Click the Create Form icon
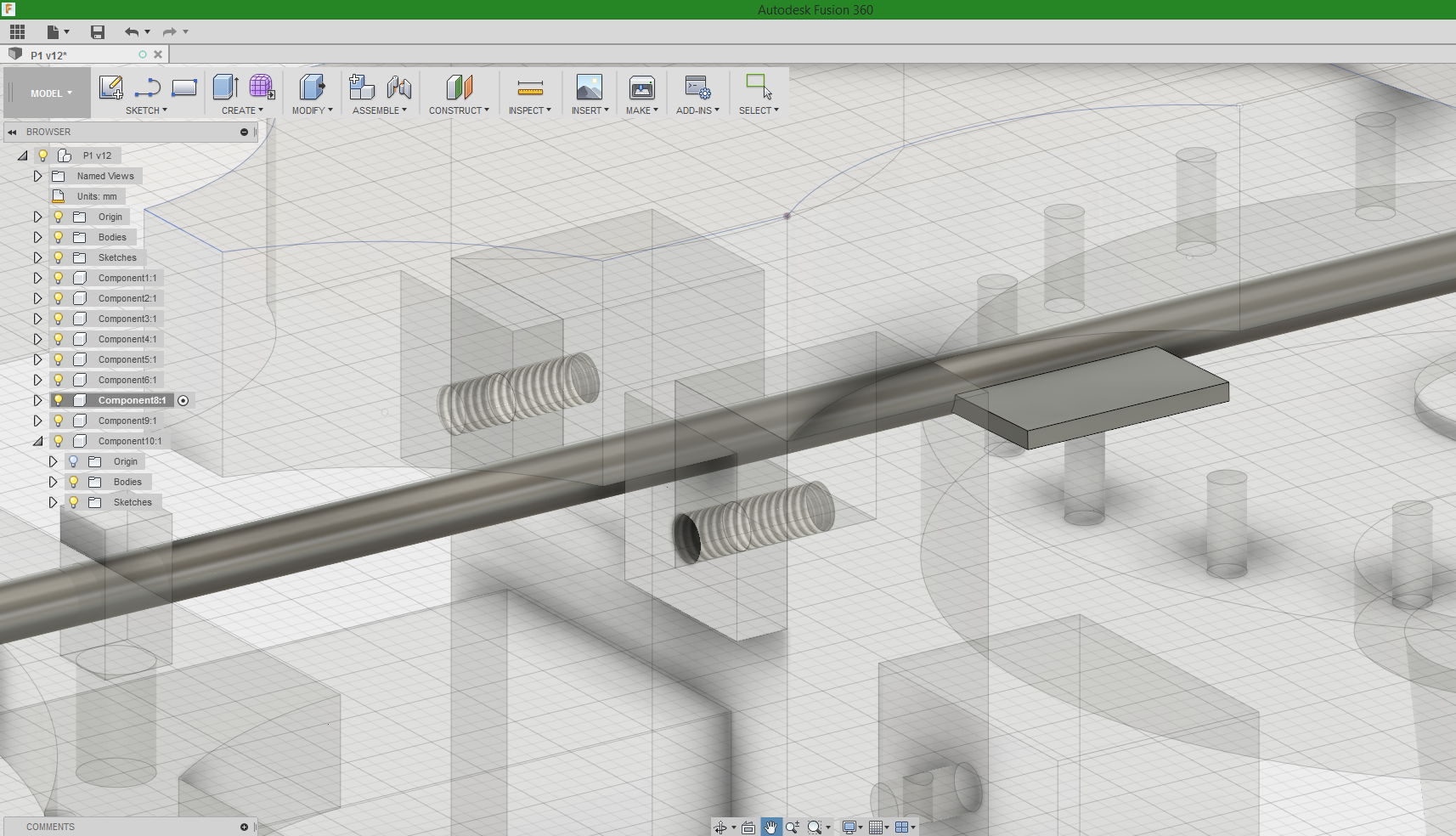 pos(262,87)
